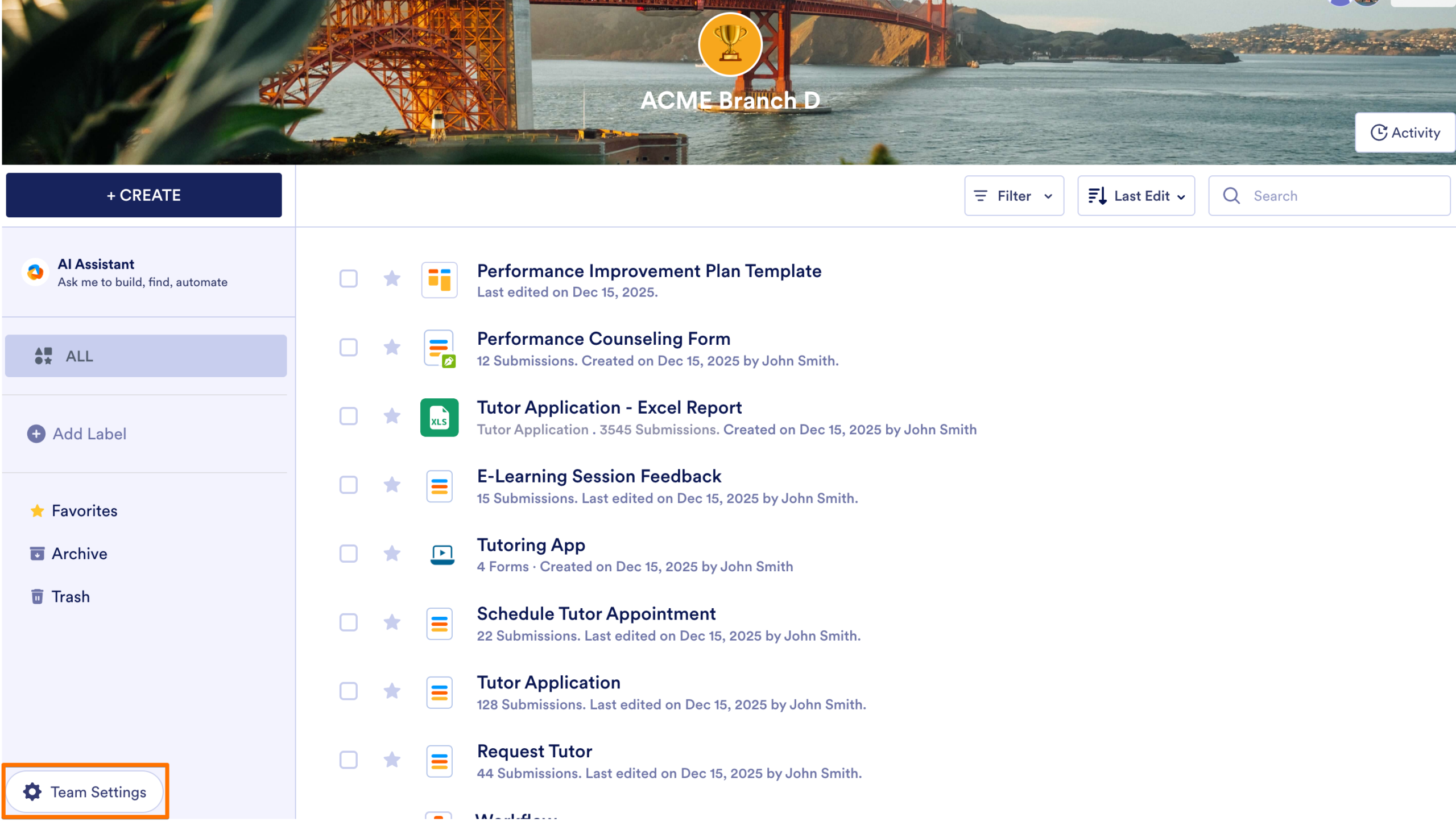Expand Team Settings options
The image size is (1456, 821).
(86, 791)
